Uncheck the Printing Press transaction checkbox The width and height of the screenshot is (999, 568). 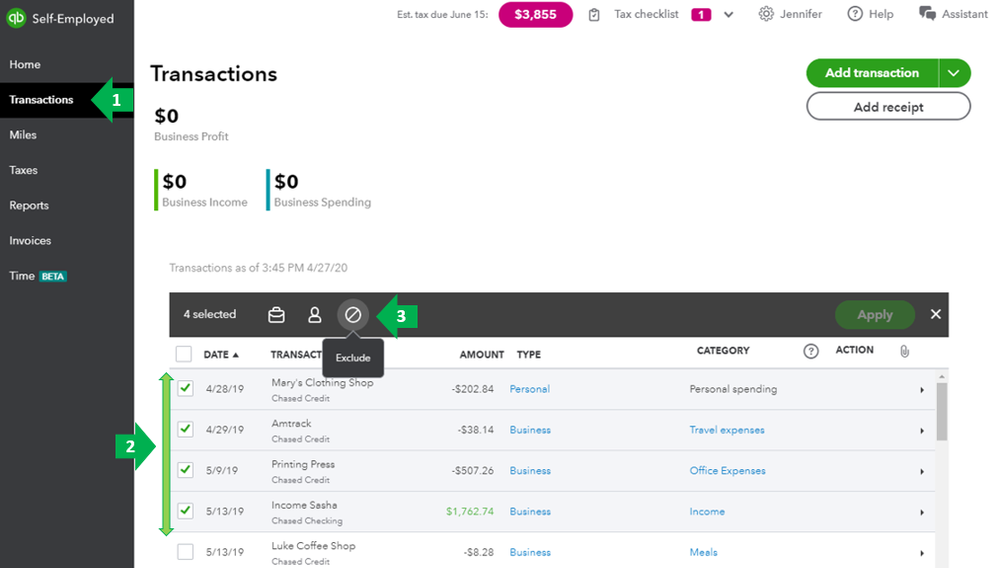point(185,470)
